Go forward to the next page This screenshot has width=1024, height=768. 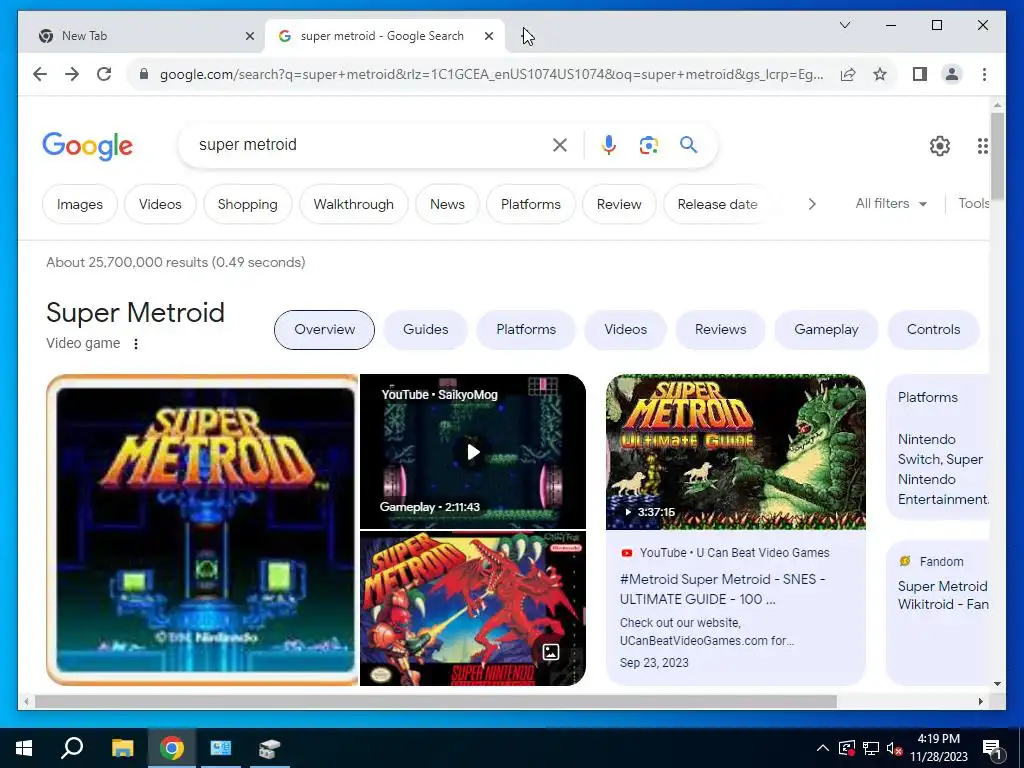pos(72,74)
